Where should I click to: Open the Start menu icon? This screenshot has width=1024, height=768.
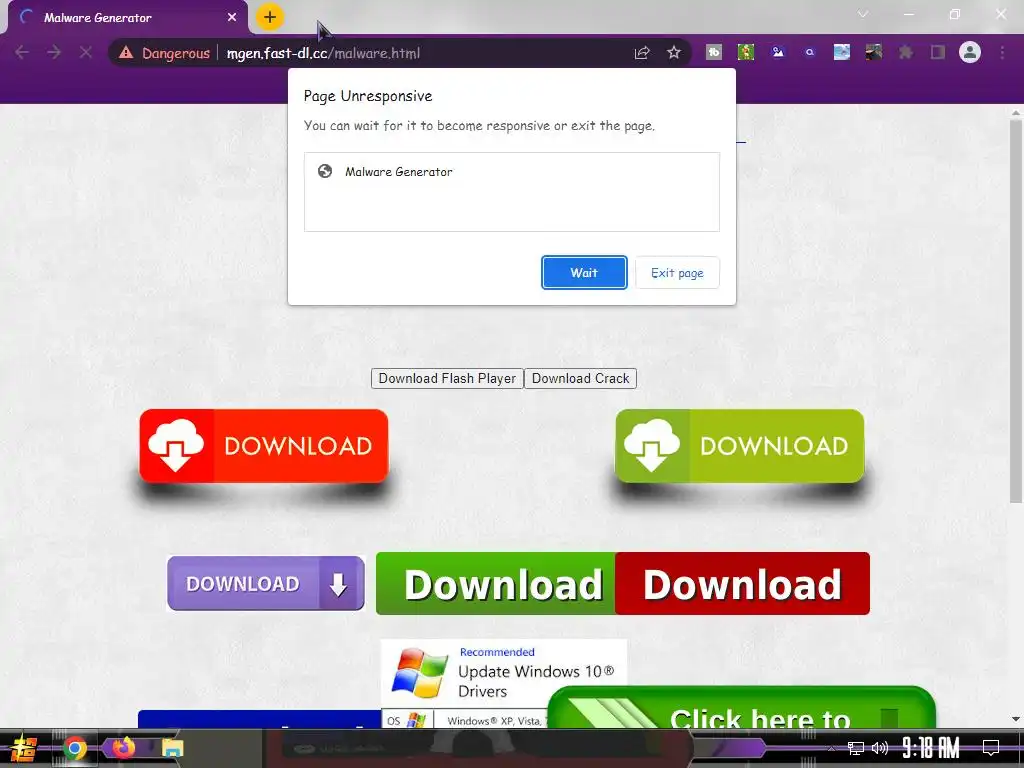click(x=22, y=748)
